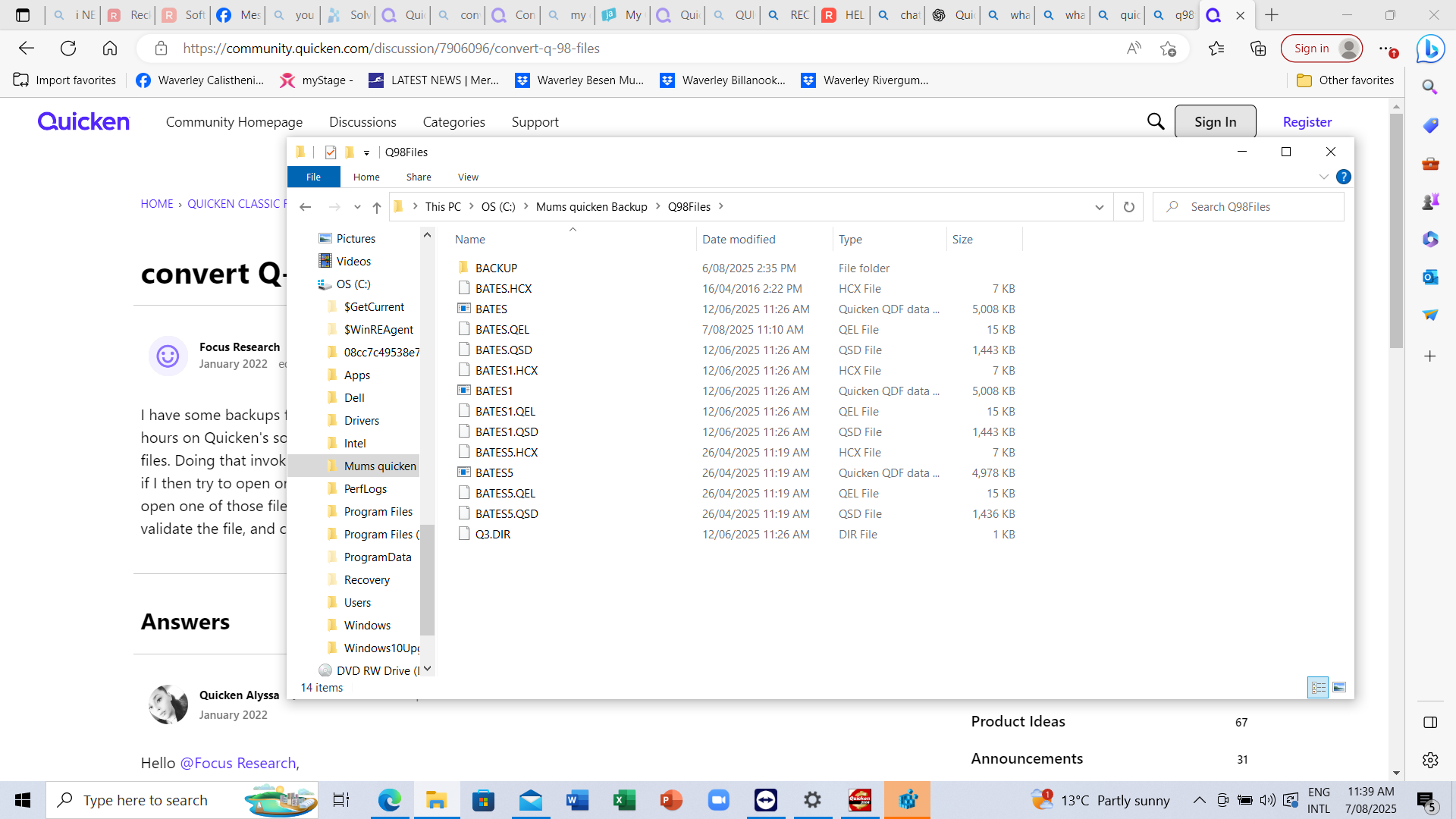Click the Register link
The image size is (1456, 819).
pyautogui.click(x=1307, y=122)
